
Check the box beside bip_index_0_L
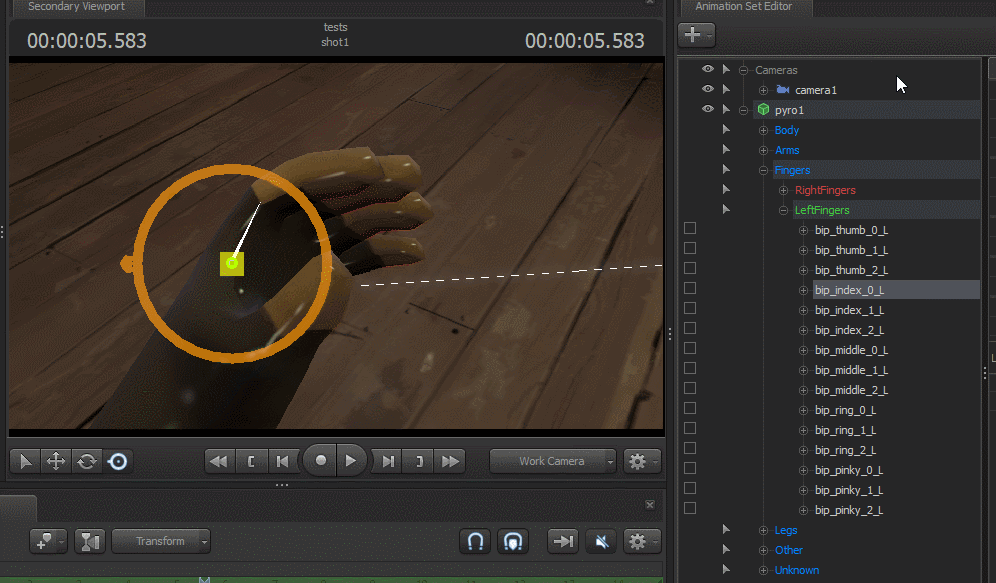(x=690, y=288)
